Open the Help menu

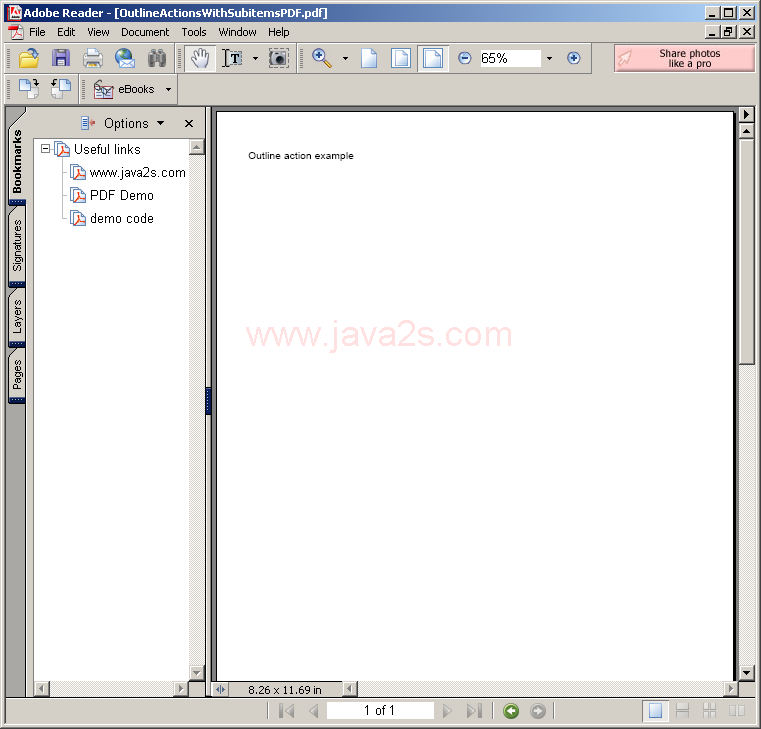[x=279, y=32]
